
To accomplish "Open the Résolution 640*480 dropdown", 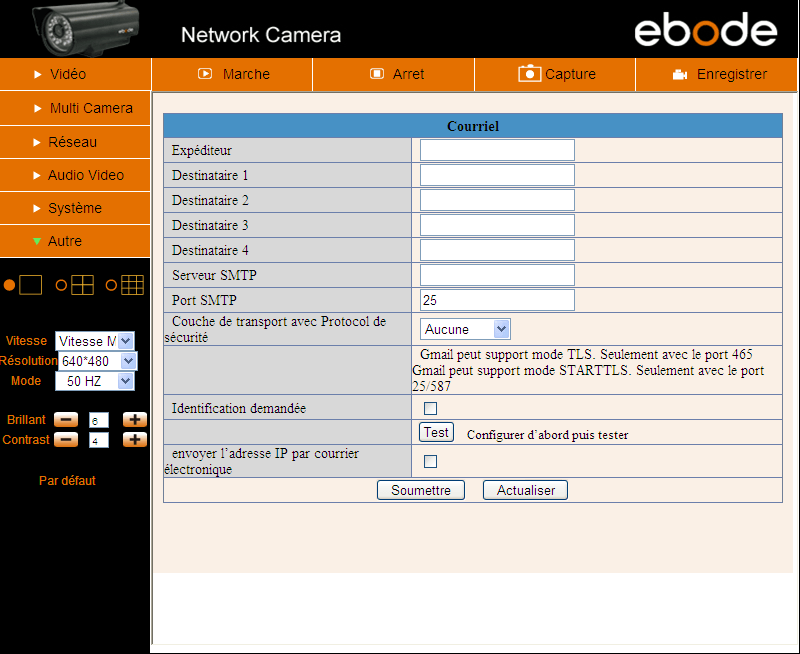I will [x=97, y=361].
